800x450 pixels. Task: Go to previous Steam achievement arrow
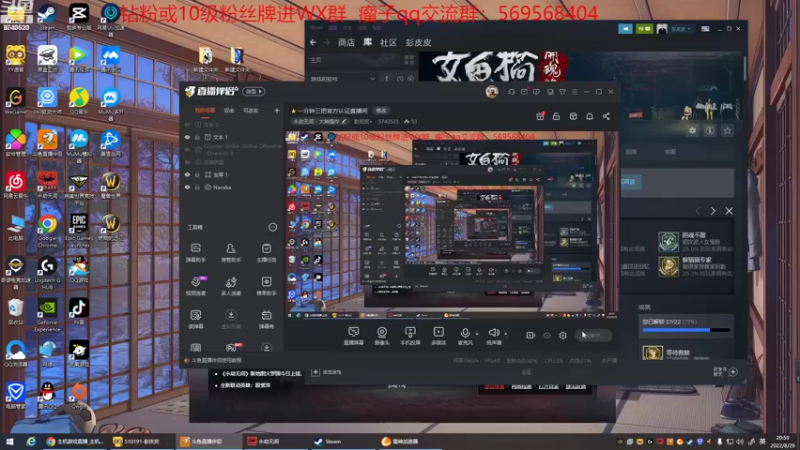[x=697, y=211]
